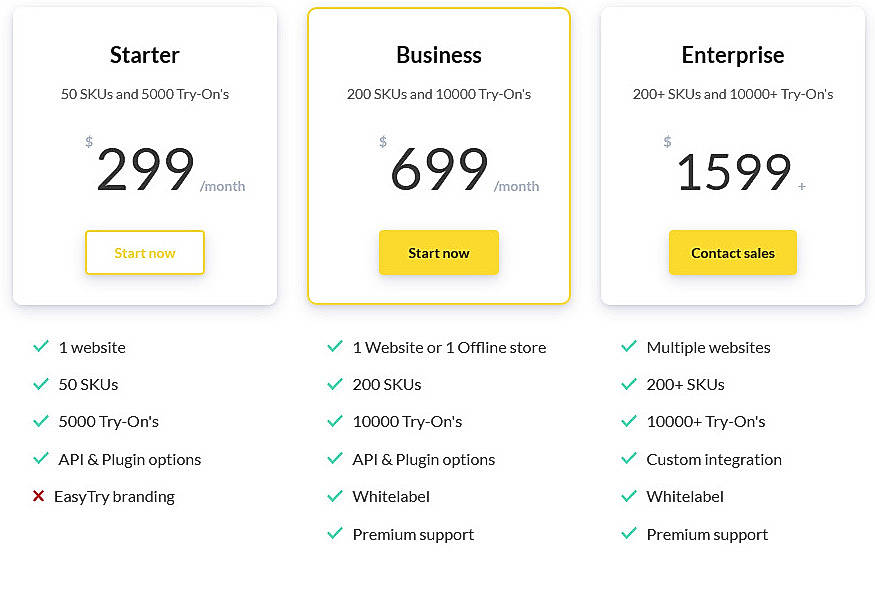
Task: Select the Business pricing card
Action: pyautogui.click(x=438, y=155)
